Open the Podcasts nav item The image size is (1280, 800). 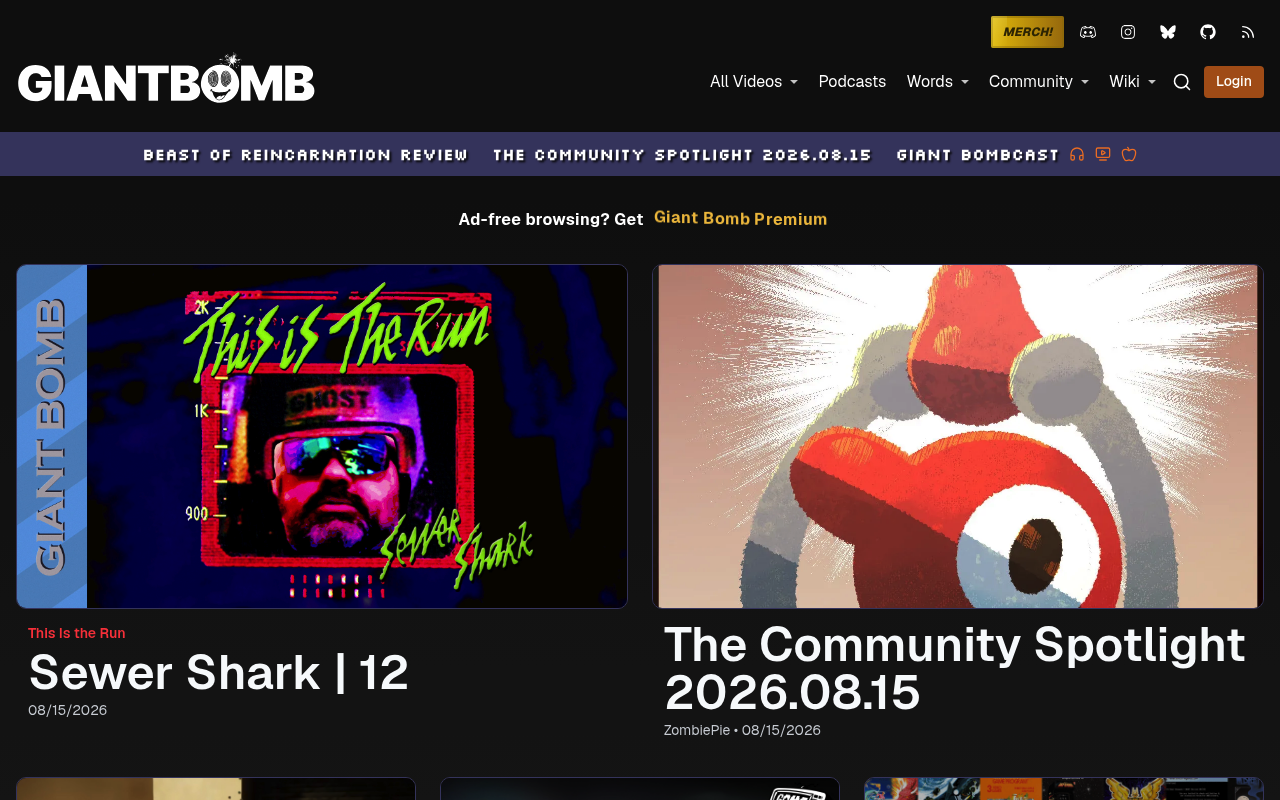852,82
